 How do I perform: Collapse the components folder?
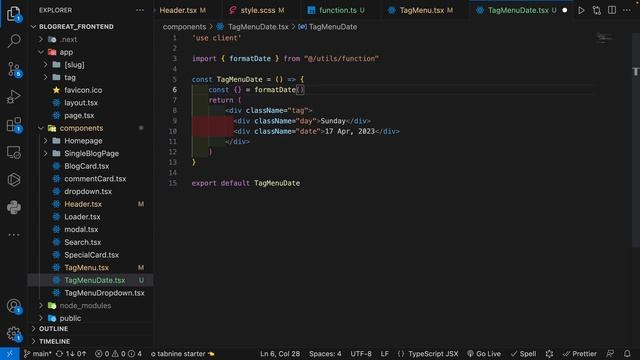click(81, 128)
